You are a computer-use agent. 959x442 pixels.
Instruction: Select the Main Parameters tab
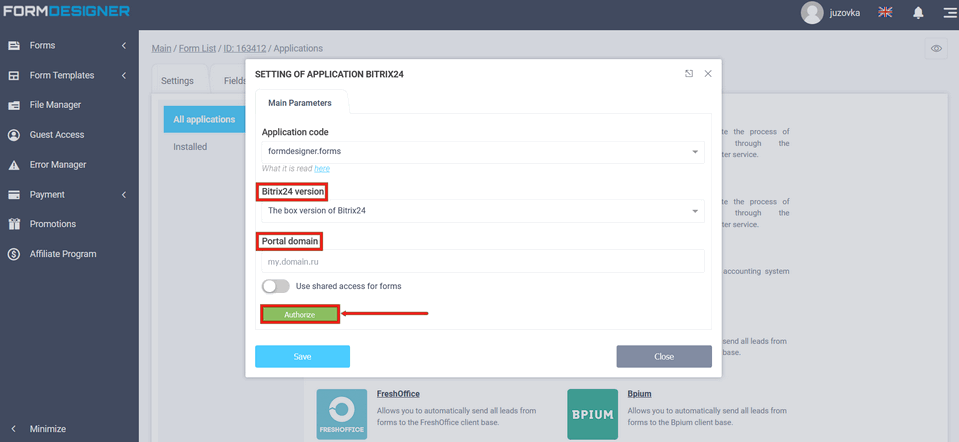[x=300, y=103]
